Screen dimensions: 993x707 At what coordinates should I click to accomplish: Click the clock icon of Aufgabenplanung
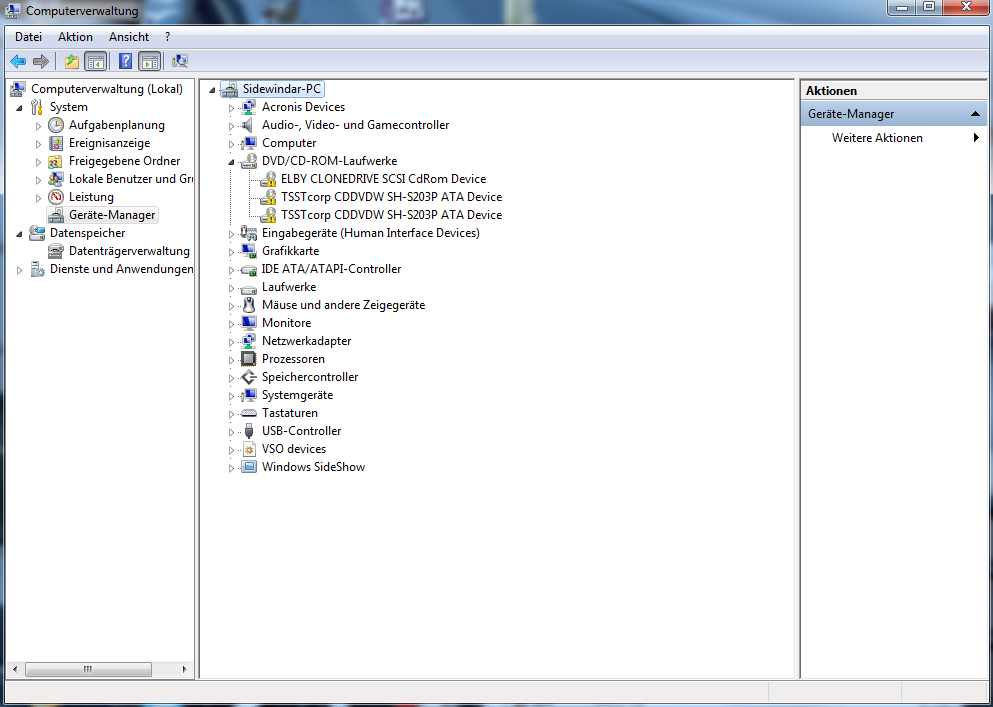pos(56,125)
